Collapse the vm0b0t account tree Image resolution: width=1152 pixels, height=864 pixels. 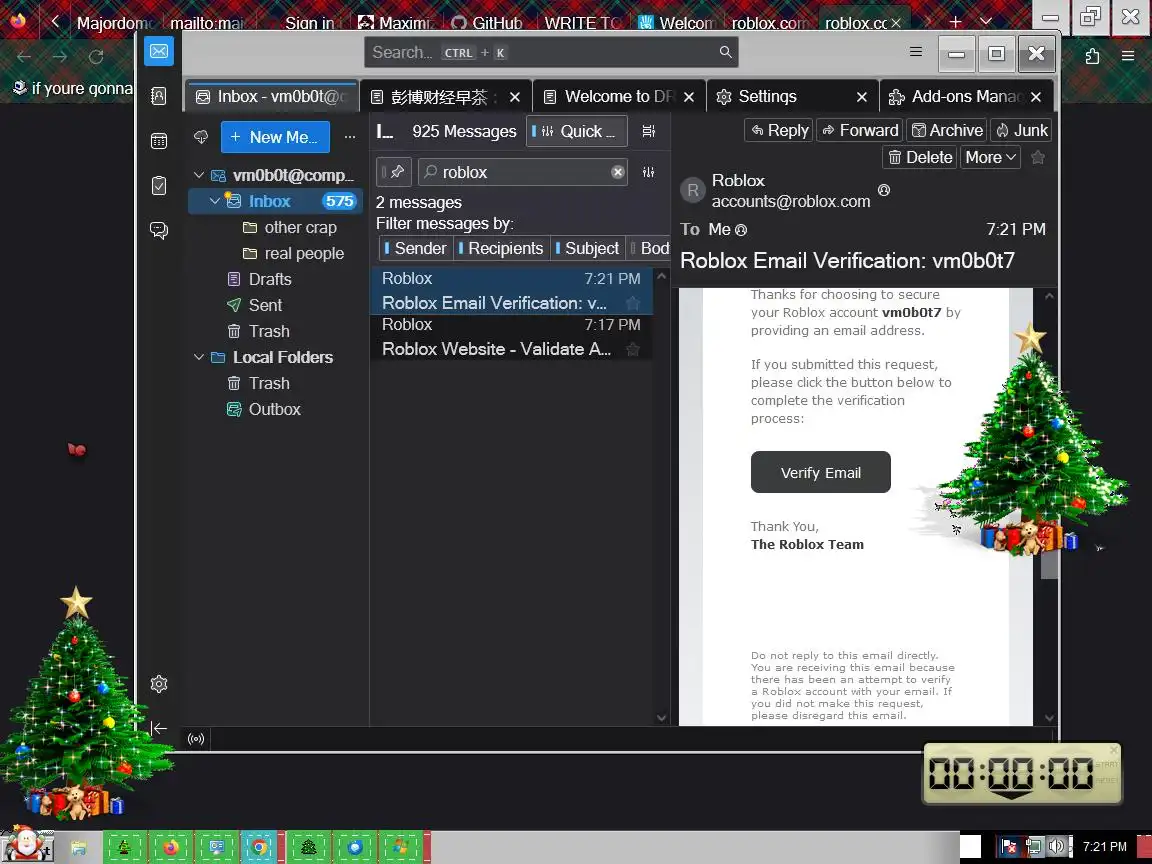point(198,176)
